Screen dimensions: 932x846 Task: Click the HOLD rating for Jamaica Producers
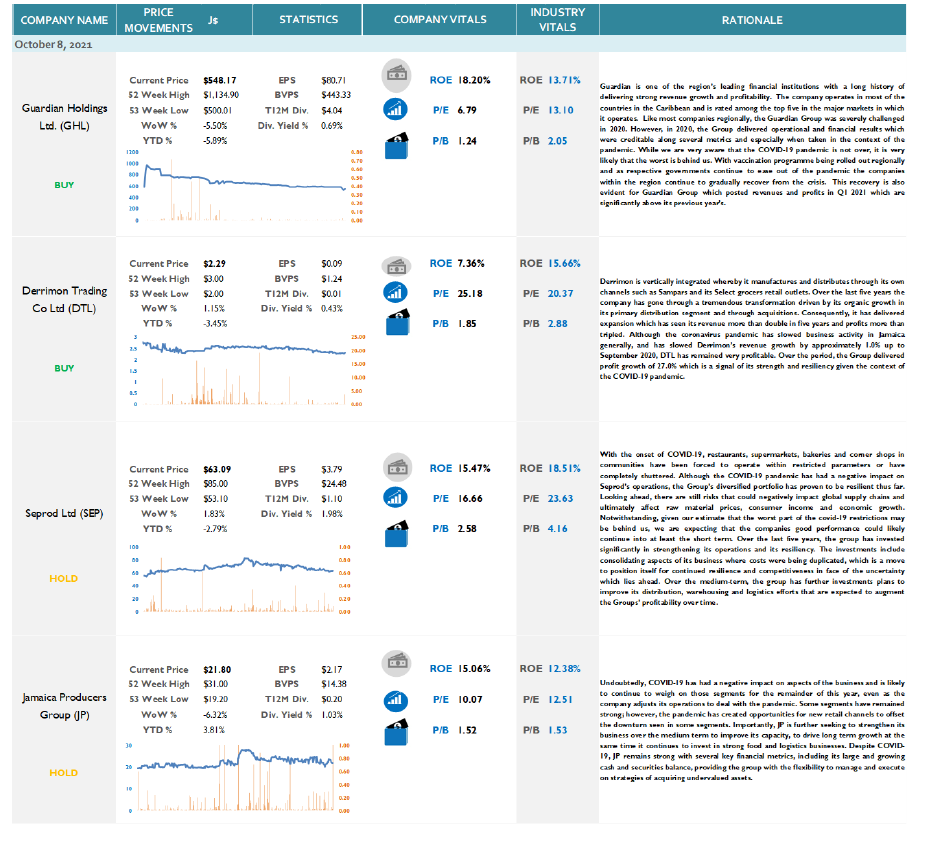[x=64, y=773]
